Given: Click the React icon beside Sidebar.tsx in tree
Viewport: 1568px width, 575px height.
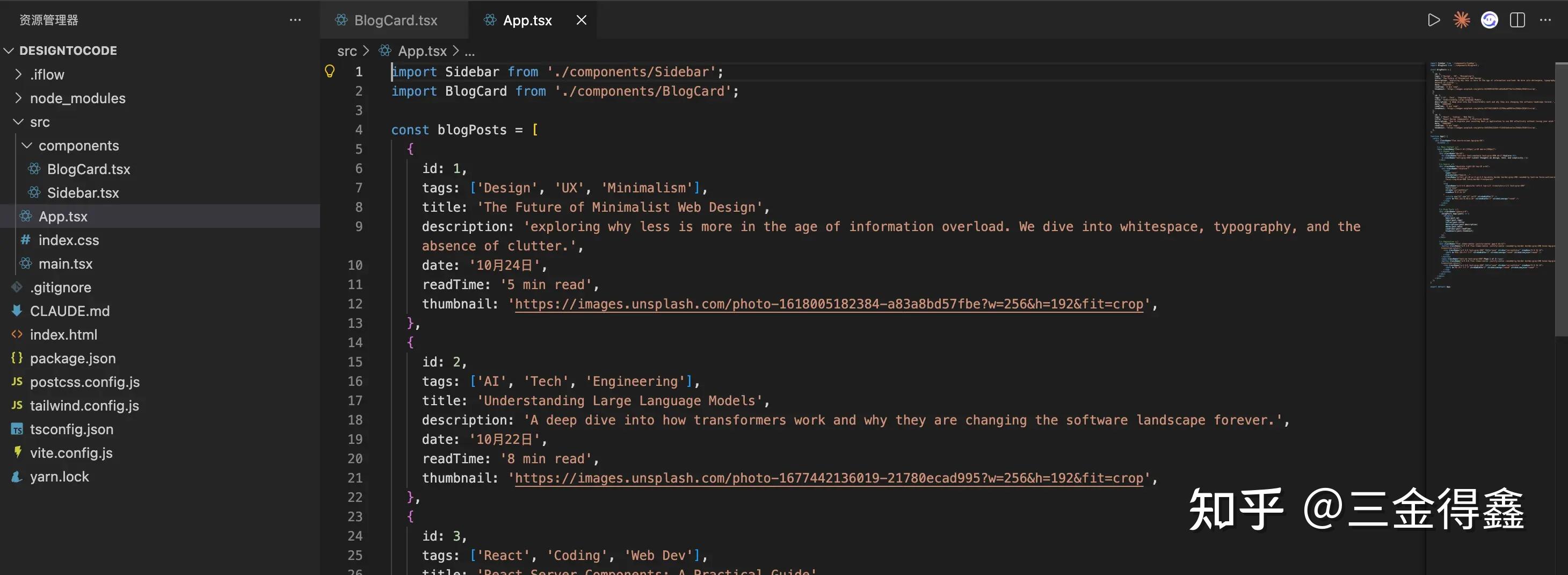Looking at the screenshot, I should coord(34,192).
